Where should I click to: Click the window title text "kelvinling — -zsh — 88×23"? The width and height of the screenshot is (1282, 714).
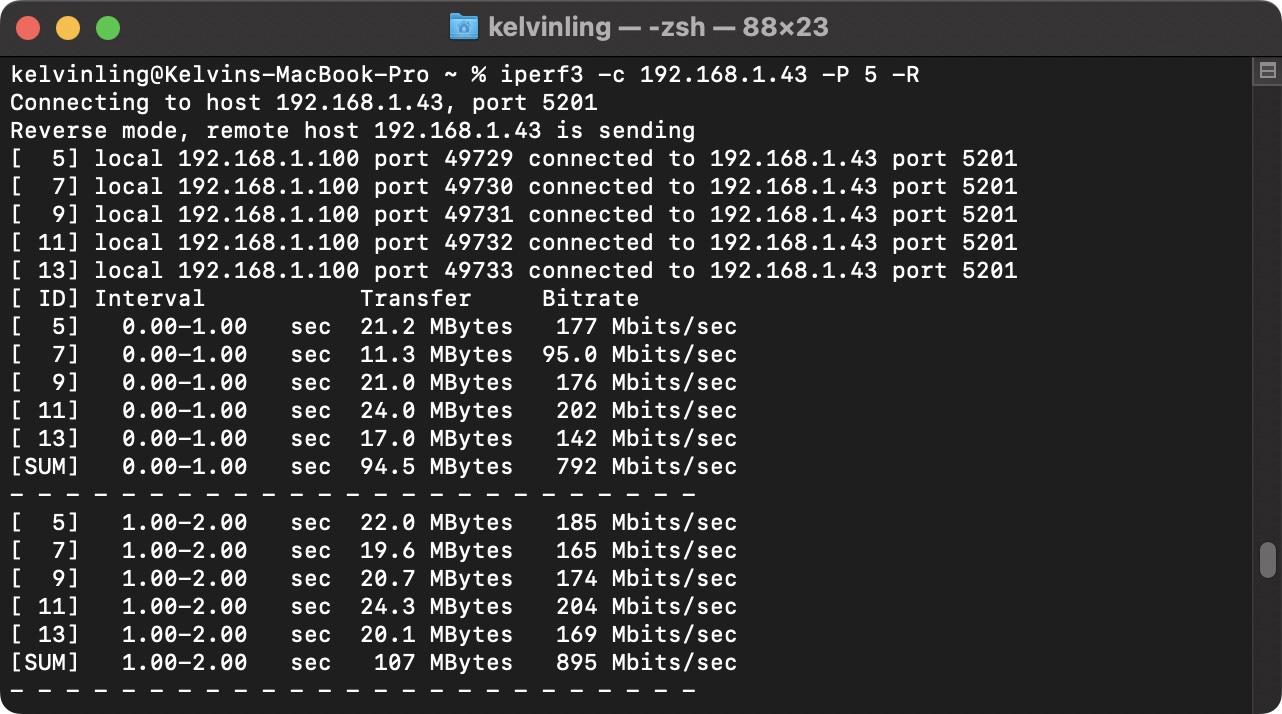[x=658, y=27]
